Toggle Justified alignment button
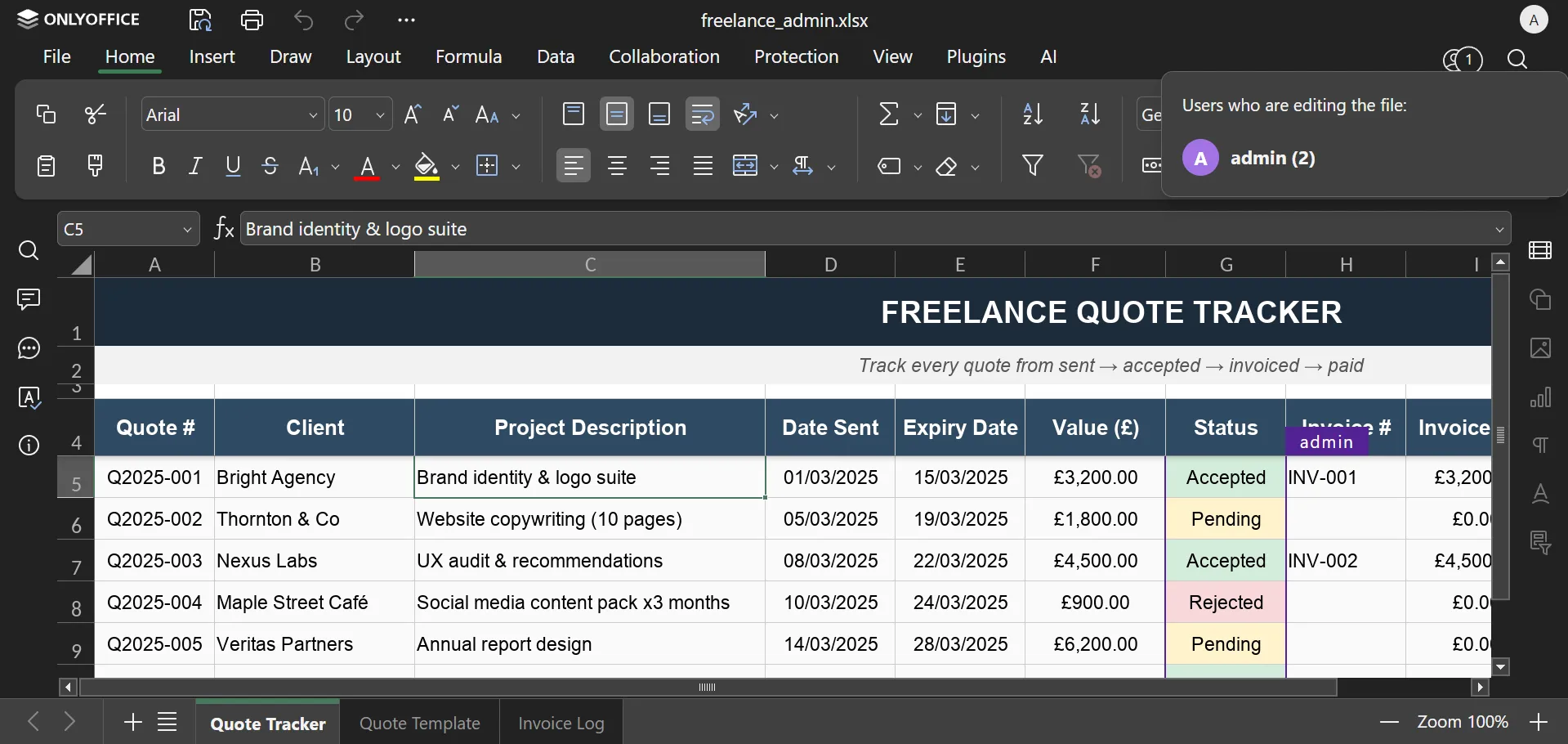 (703, 167)
